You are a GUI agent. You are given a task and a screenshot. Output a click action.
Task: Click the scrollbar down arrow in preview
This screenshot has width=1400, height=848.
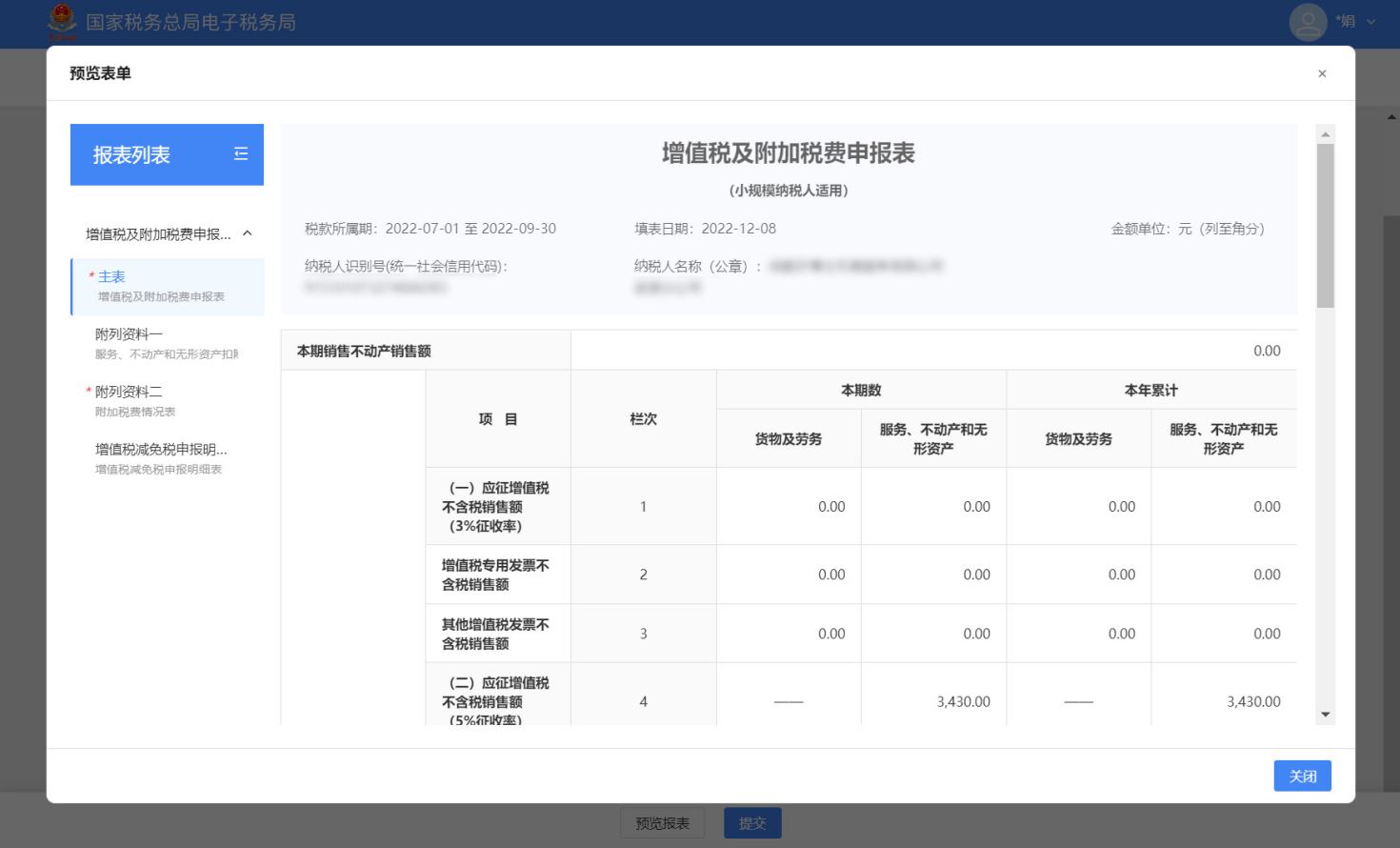pos(1325,715)
